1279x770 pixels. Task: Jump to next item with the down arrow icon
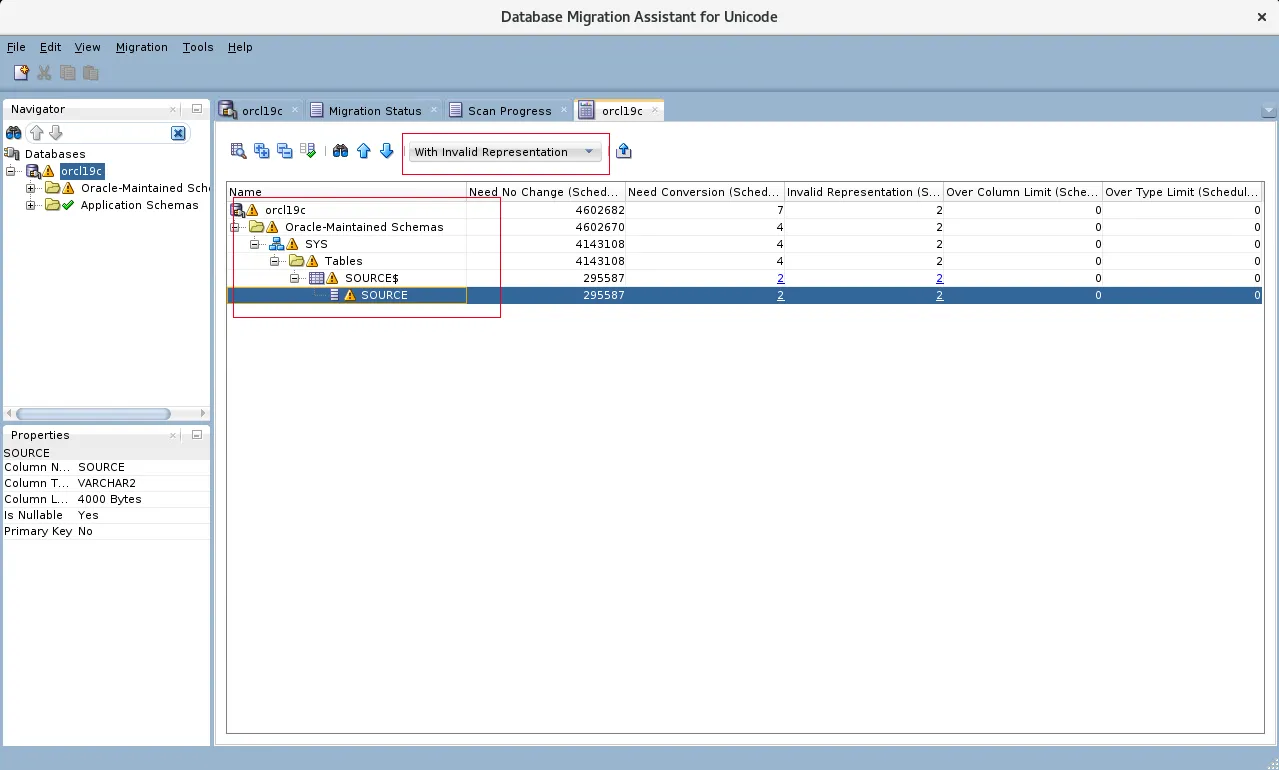click(x=387, y=150)
